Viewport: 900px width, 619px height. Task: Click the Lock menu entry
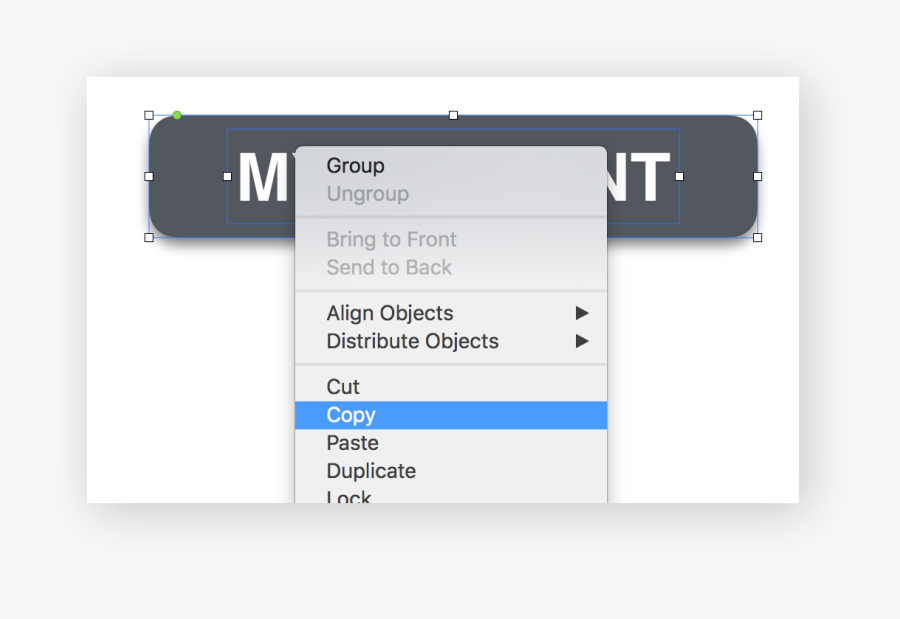(x=347, y=495)
